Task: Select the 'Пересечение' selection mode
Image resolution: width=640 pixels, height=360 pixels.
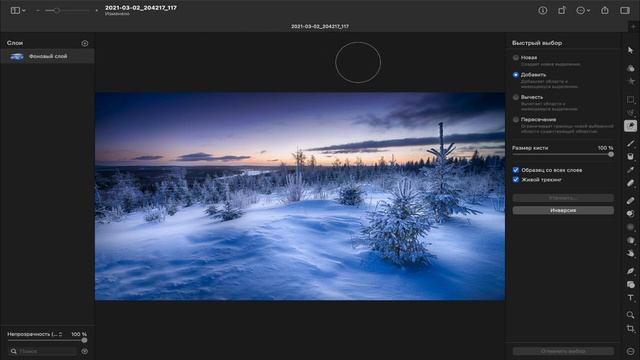Action: [516, 120]
